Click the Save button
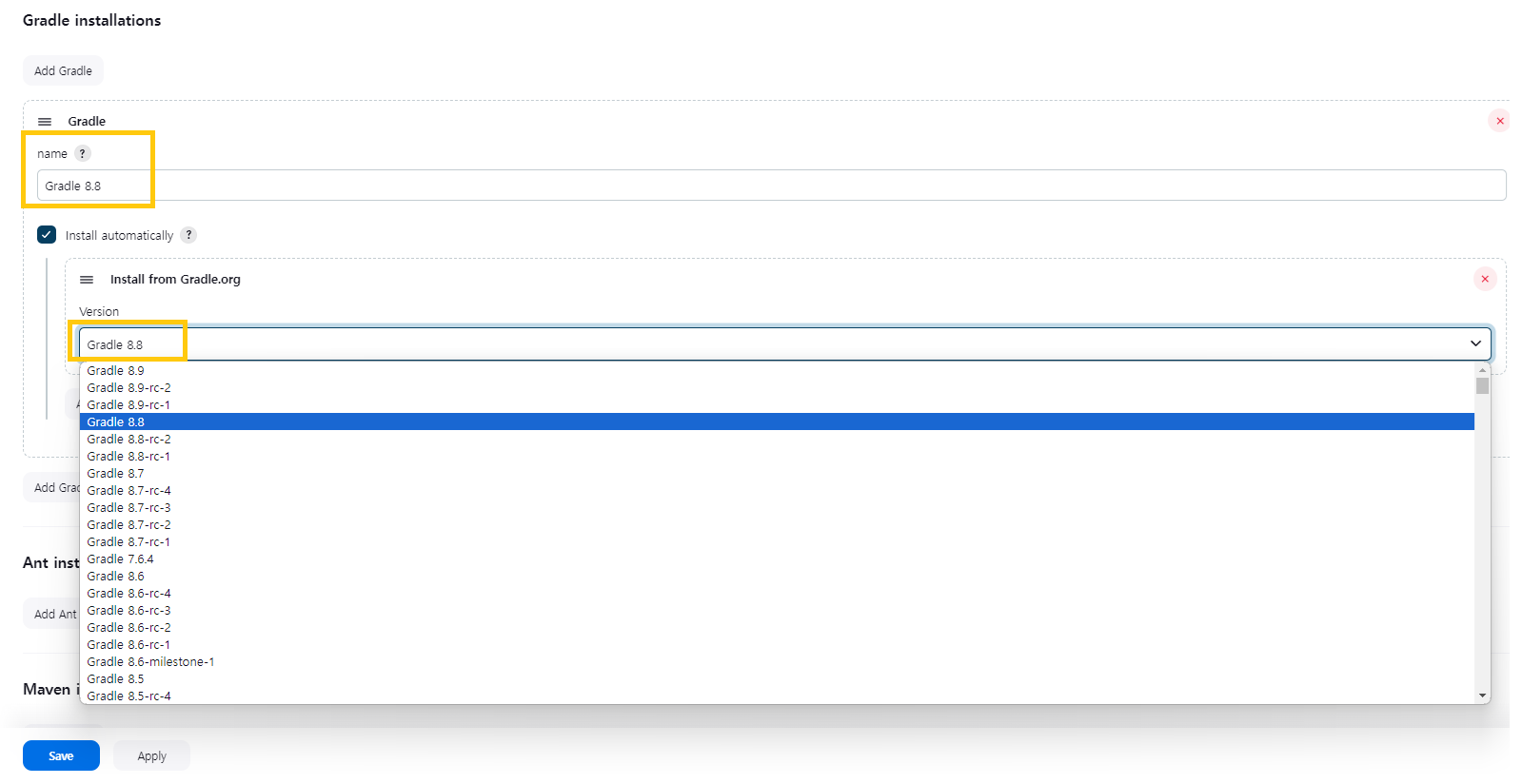The width and height of the screenshot is (1522, 784). click(61, 755)
